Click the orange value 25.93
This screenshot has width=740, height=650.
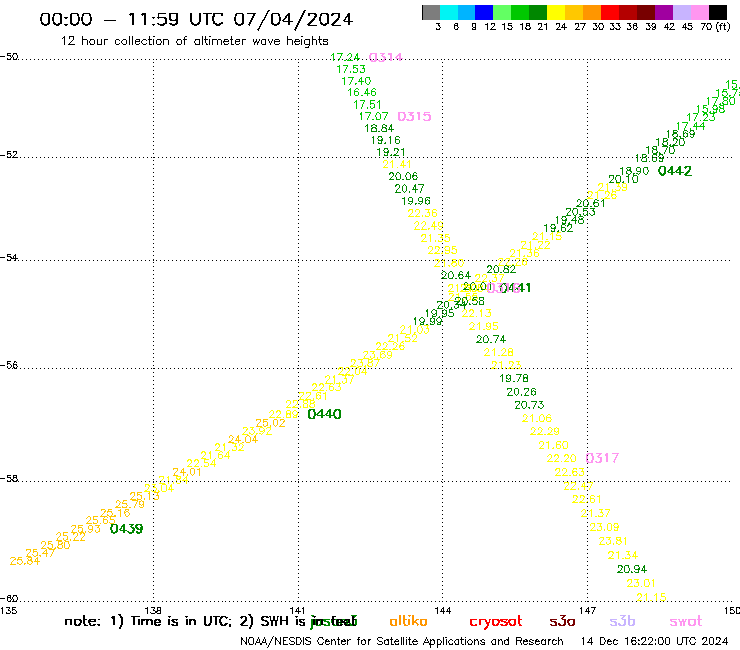[x=85, y=529]
